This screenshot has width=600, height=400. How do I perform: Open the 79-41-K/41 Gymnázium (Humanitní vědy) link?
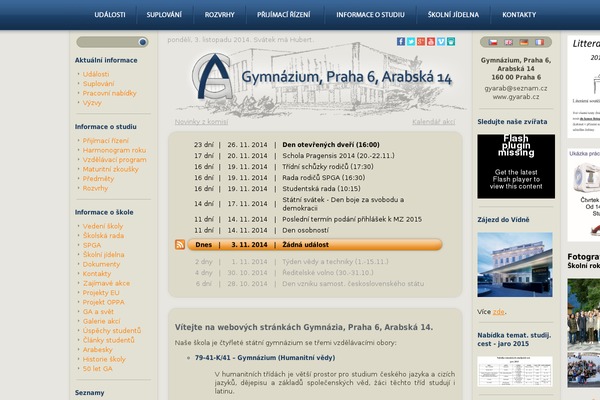click(265, 358)
